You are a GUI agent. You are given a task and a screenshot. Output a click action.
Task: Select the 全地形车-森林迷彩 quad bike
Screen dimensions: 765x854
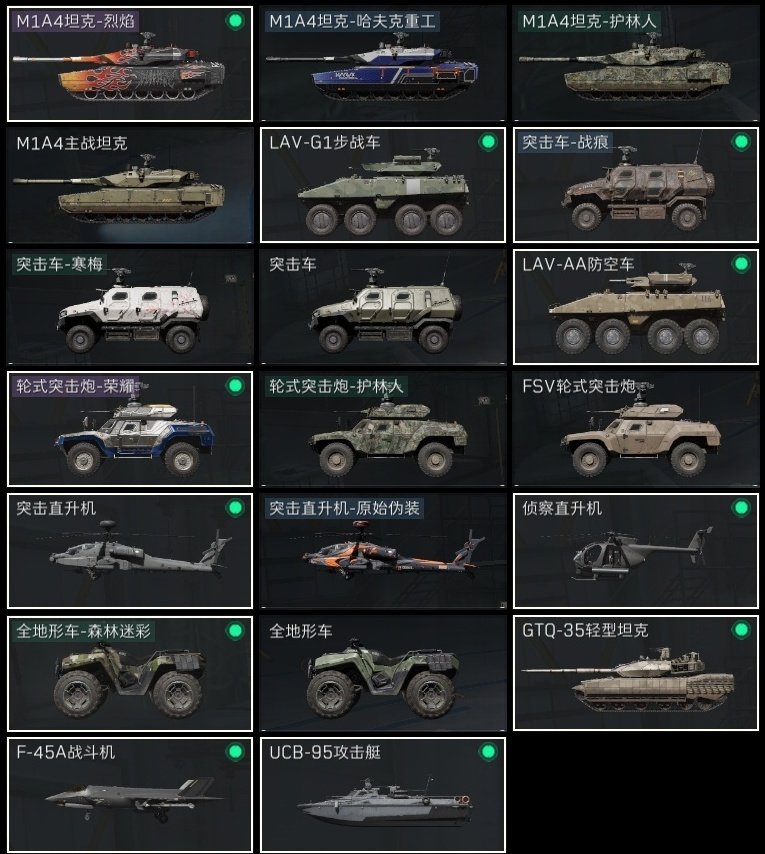click(x=130, y=673)
